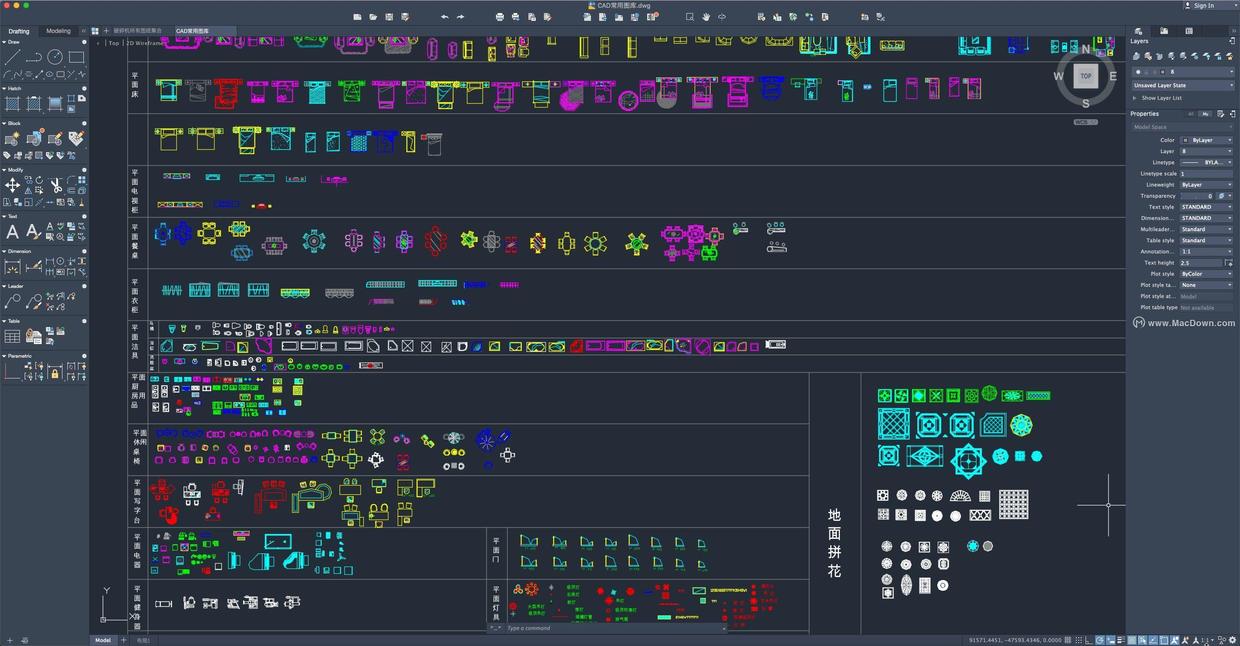1240x646 pixels.
Task: Click the Print icon in toolbar
Action: tap(499, 17)
